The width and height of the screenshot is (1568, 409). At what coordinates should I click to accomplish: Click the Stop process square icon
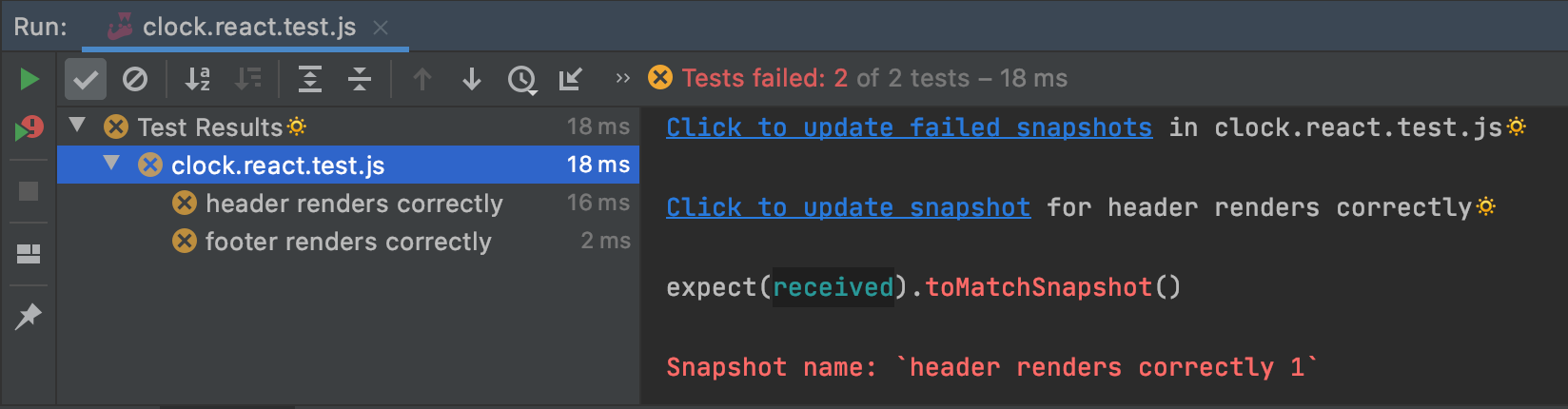coord(29,191)
